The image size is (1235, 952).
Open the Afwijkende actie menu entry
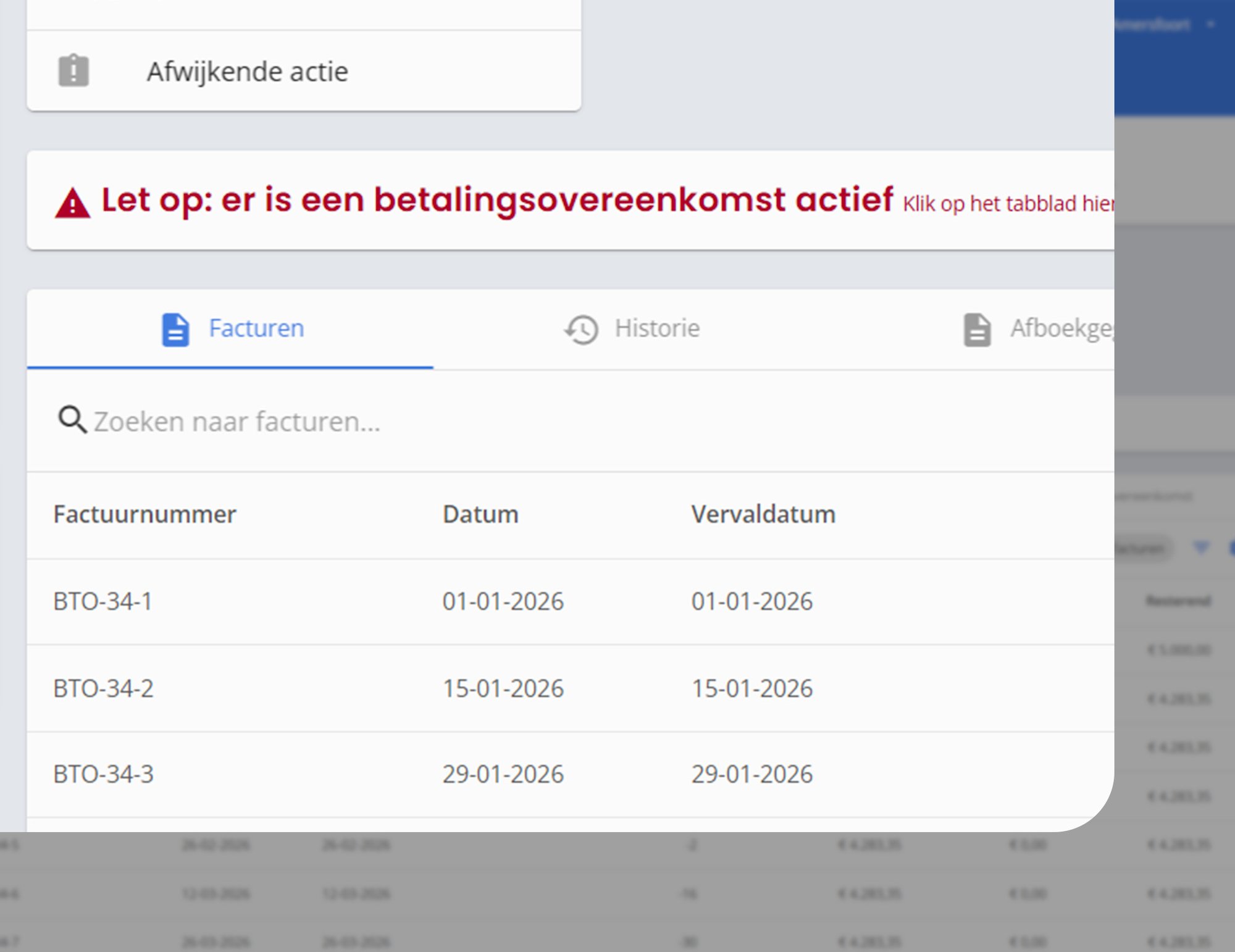(247, 72)
